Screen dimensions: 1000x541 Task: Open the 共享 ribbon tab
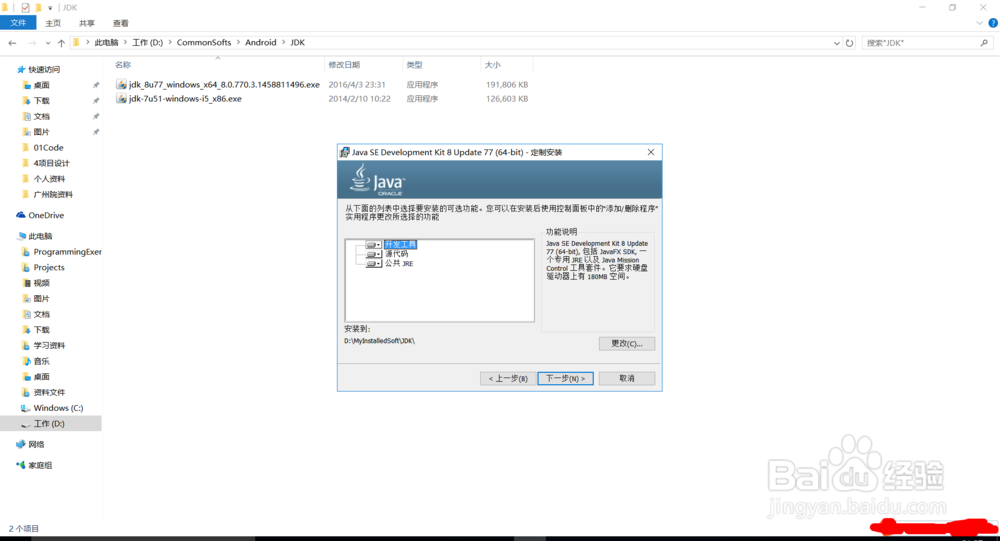click(x=87, y=23)
